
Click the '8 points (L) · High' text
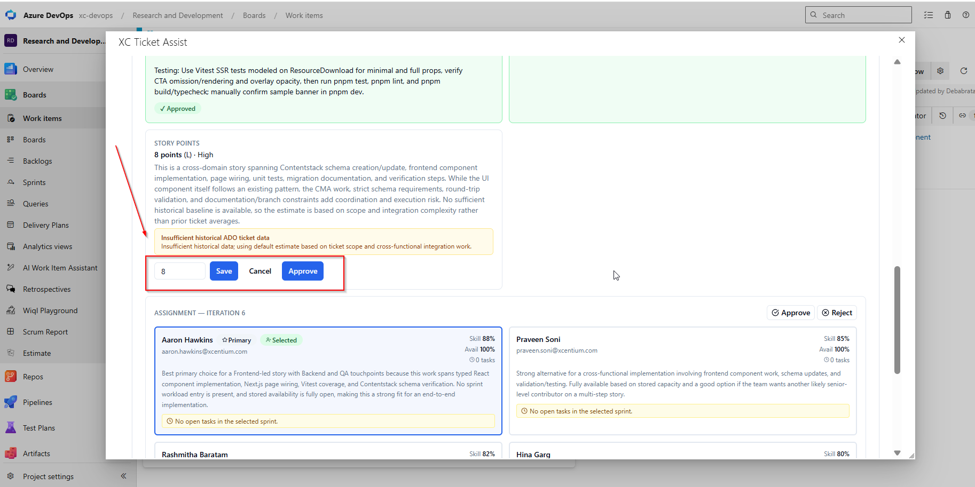(x=183, y=154)
